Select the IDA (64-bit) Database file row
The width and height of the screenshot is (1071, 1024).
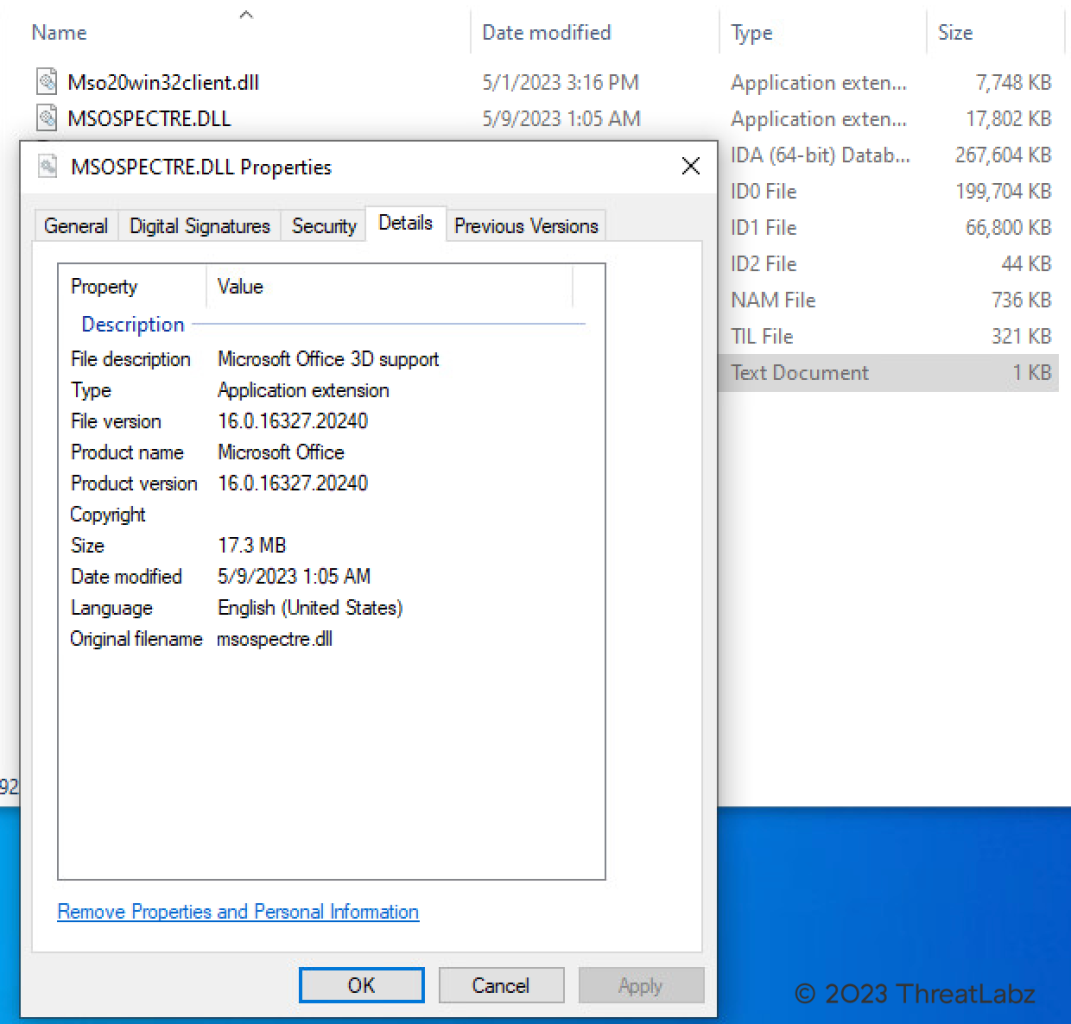click(888, 155)
